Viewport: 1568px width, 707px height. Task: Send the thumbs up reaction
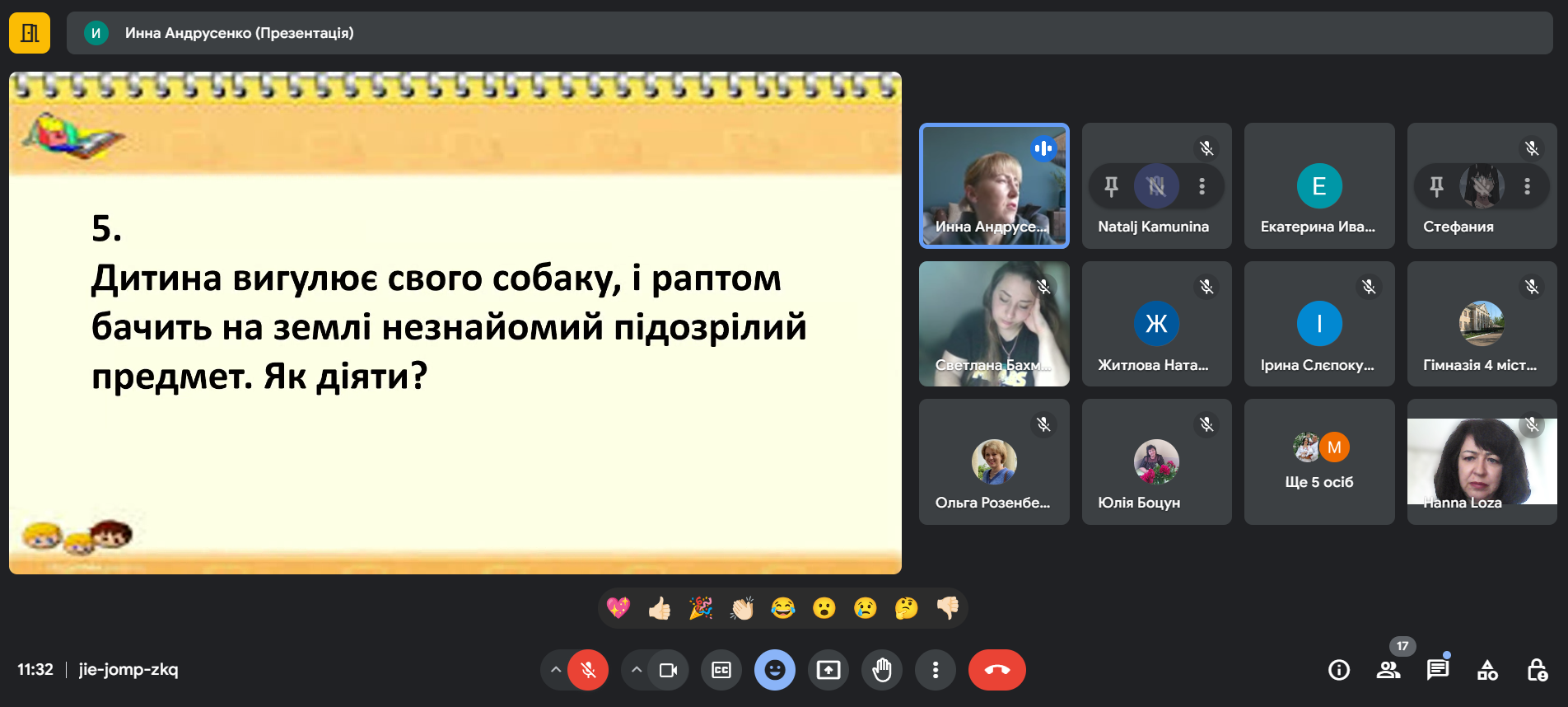click(x=659, y=608)
